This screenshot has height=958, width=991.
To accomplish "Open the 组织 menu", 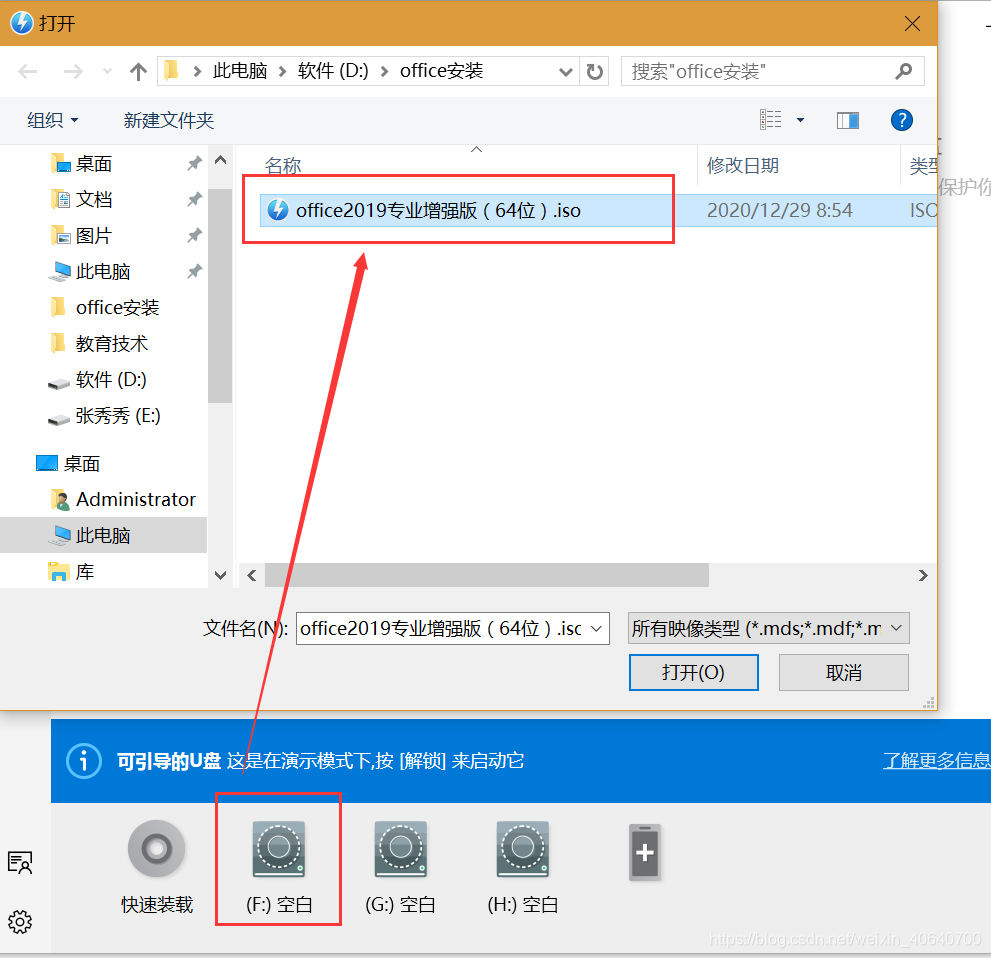I will pos(52,120).
